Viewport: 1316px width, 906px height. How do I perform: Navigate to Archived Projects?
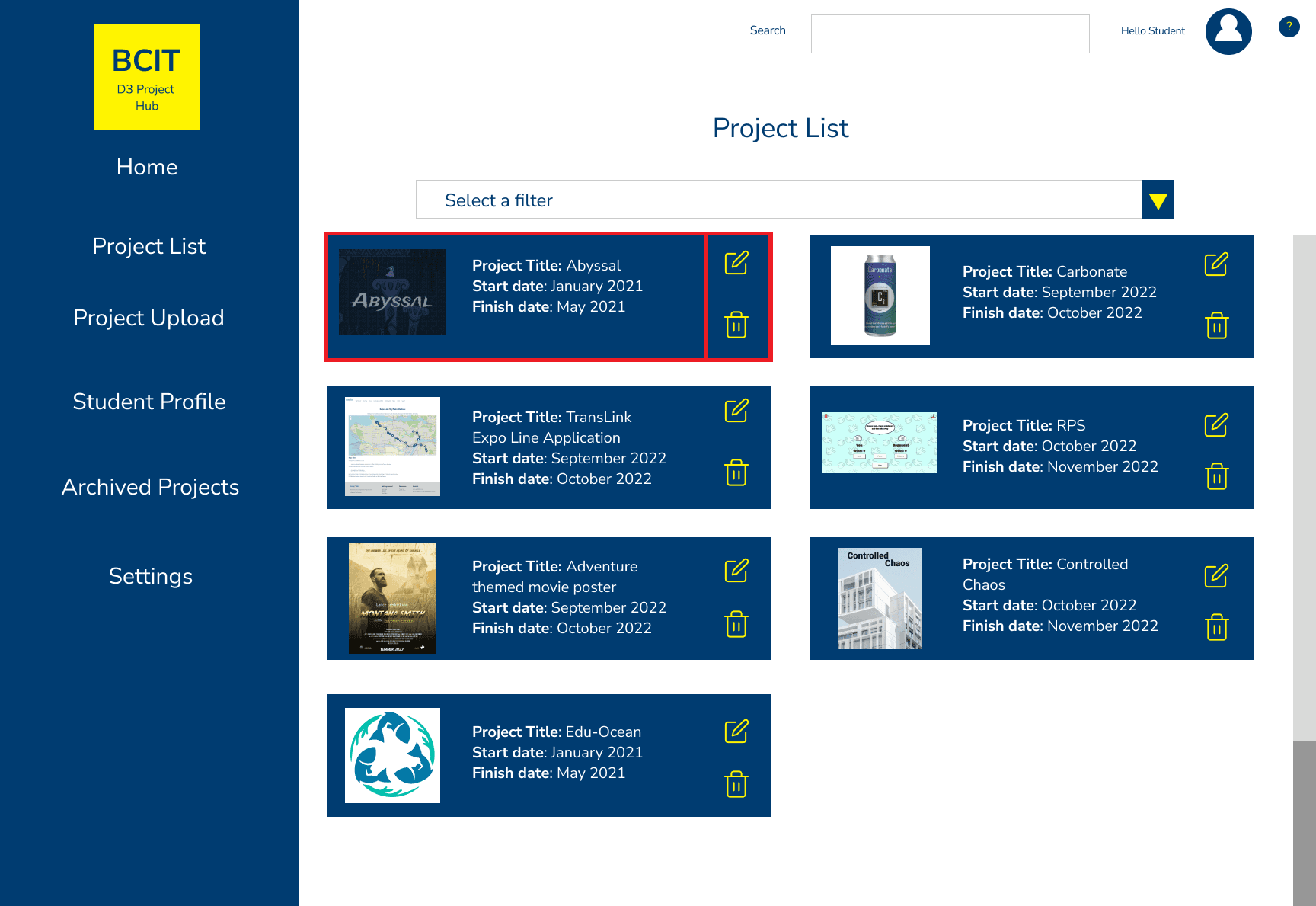150,487
